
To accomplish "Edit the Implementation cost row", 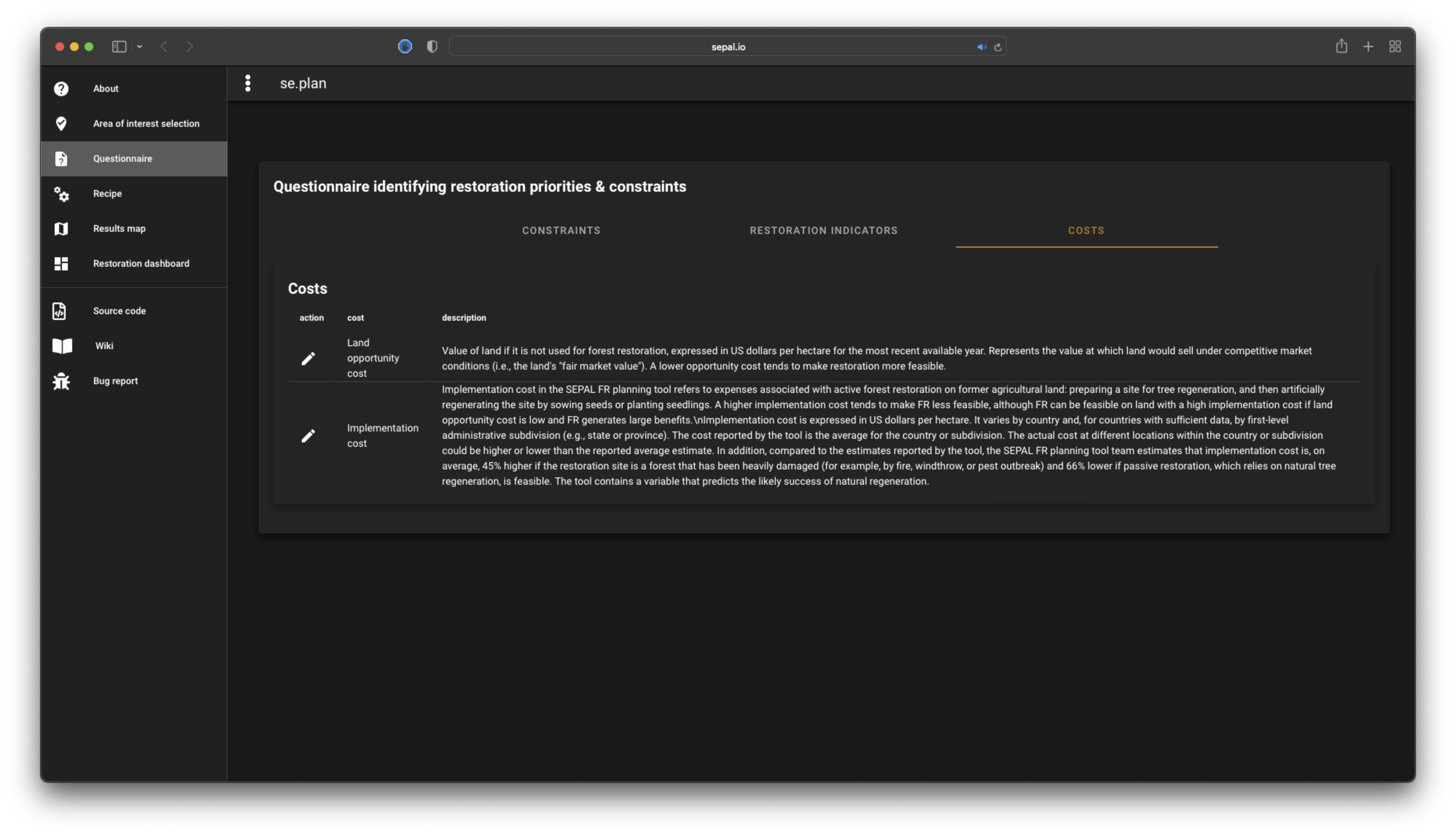I will [x=308, y=436].
